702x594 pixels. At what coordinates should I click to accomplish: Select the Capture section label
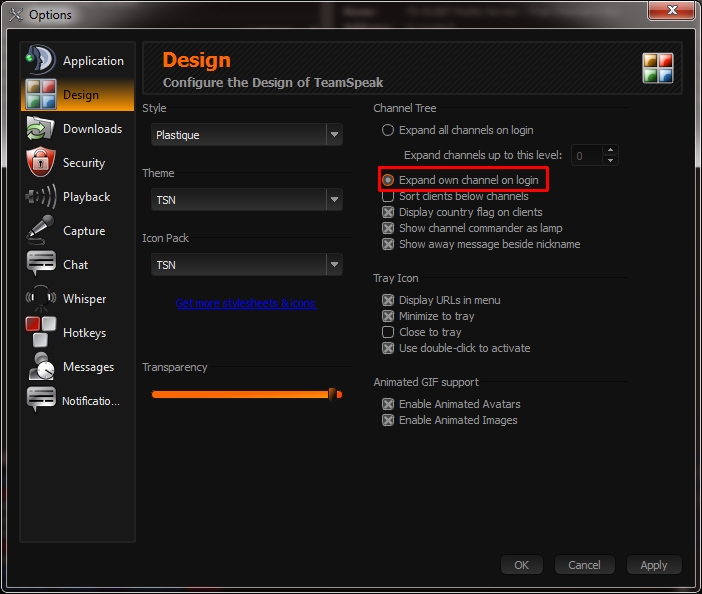click(x=84, y=231)
